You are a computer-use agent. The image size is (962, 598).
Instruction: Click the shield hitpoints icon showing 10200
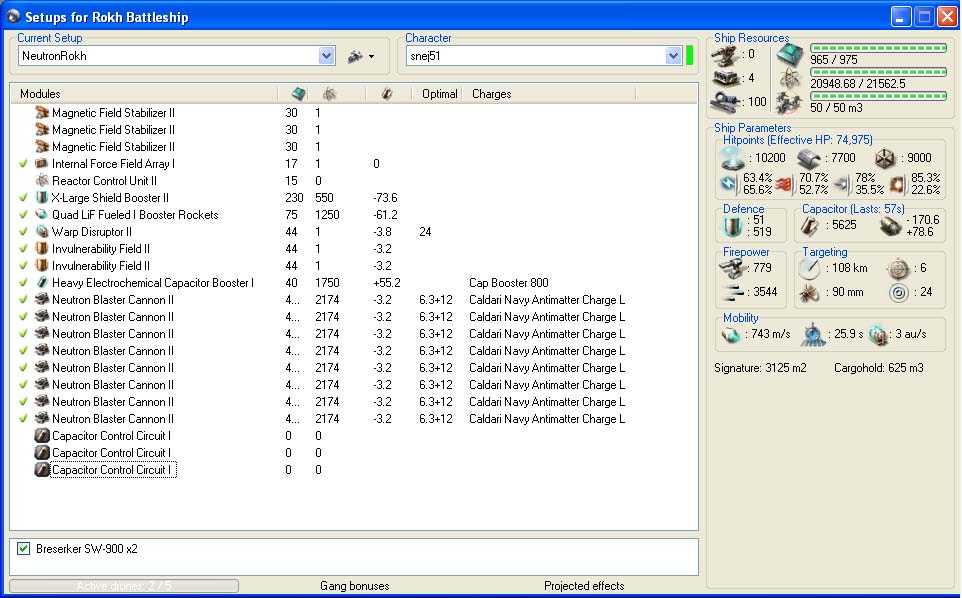[x=732, y=159]
